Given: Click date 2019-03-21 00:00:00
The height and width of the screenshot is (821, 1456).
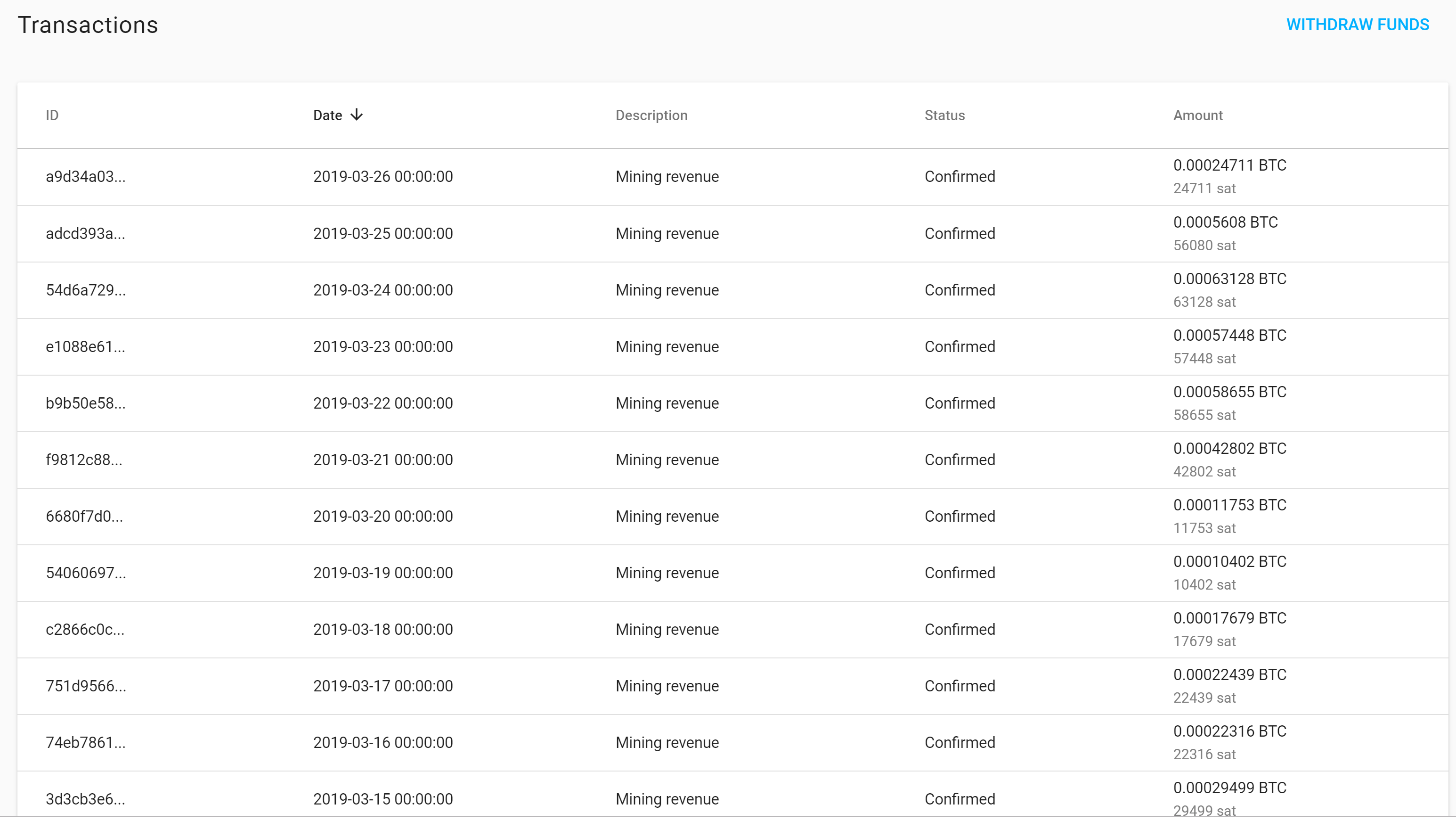Looking at the screenshot, I should 382,460.
